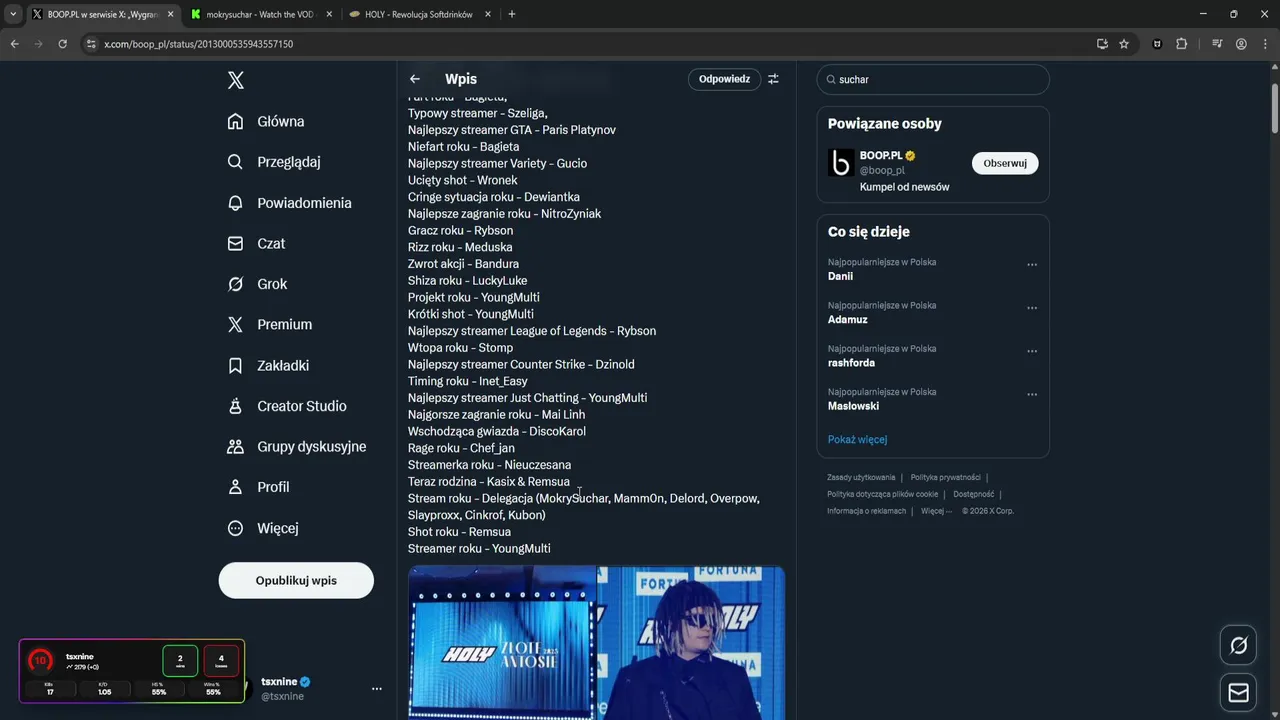
Task: Open the Więcej circle icon
Action: click(x=235, y=528)
